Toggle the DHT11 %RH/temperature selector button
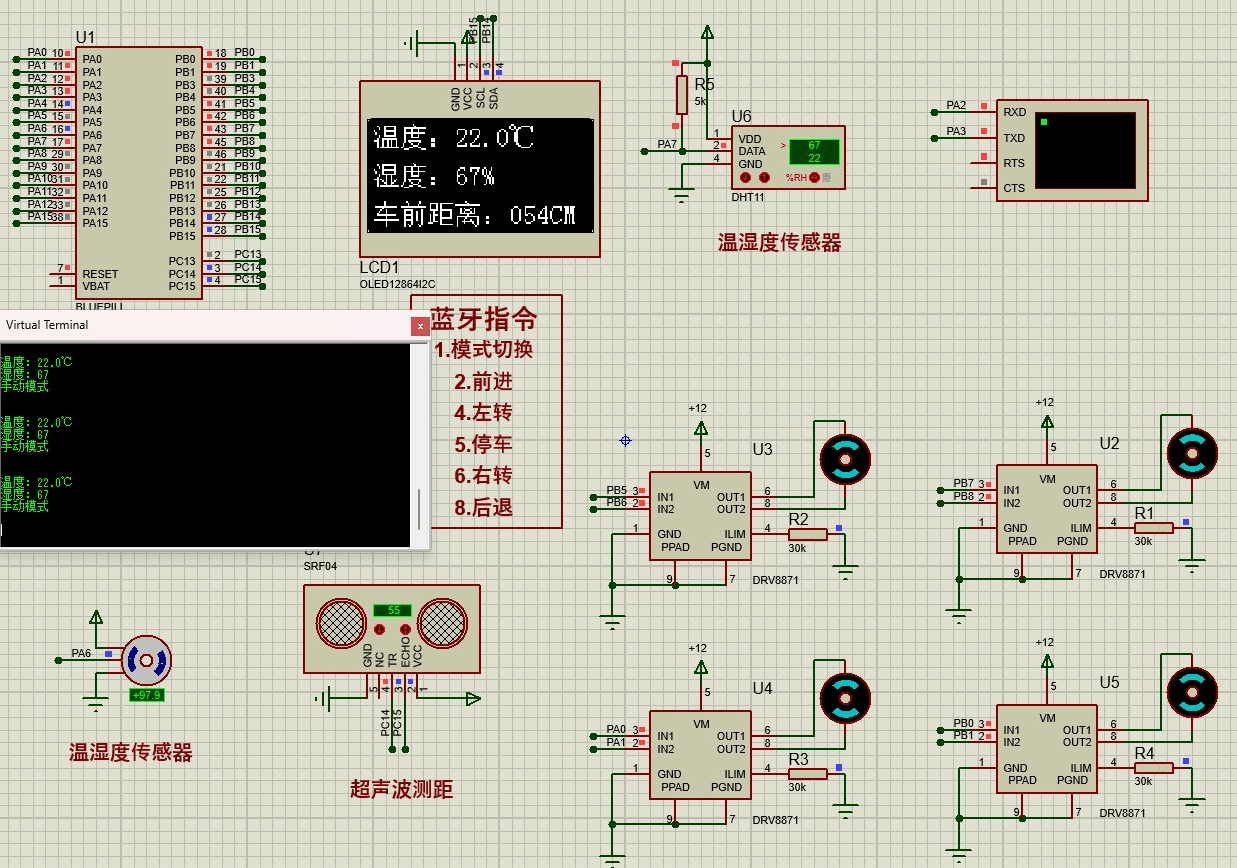This screenshot has width=1237, height=868. click(x=814, y=178)
